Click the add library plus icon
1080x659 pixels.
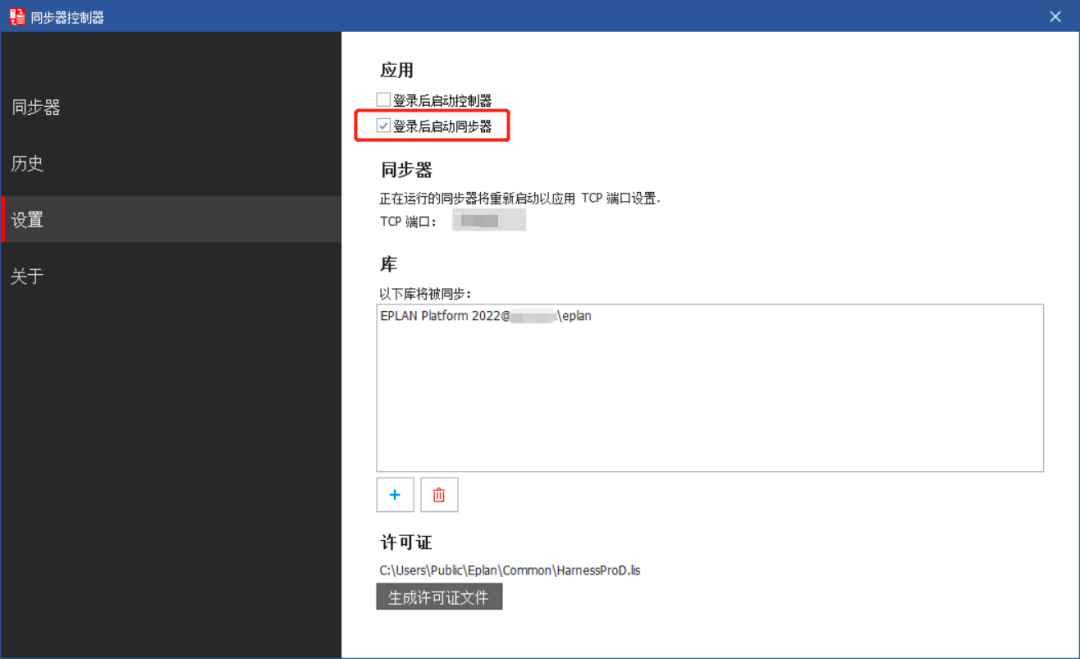[395, 494]
